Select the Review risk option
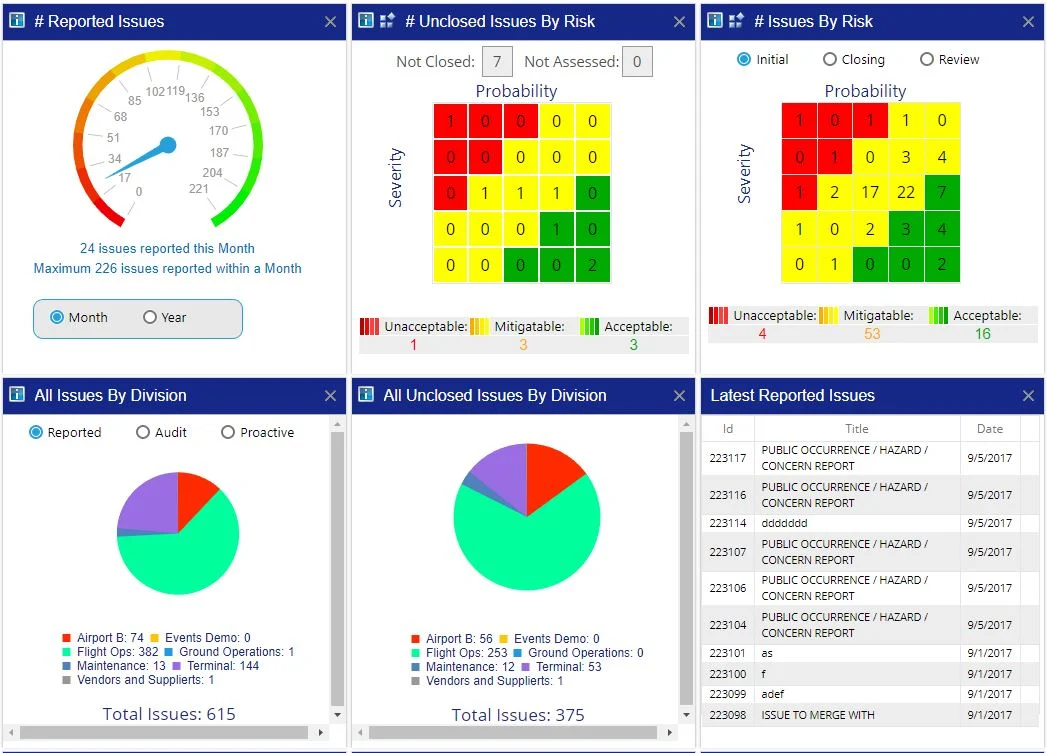 pyautogui.click(x=926, y=60)
